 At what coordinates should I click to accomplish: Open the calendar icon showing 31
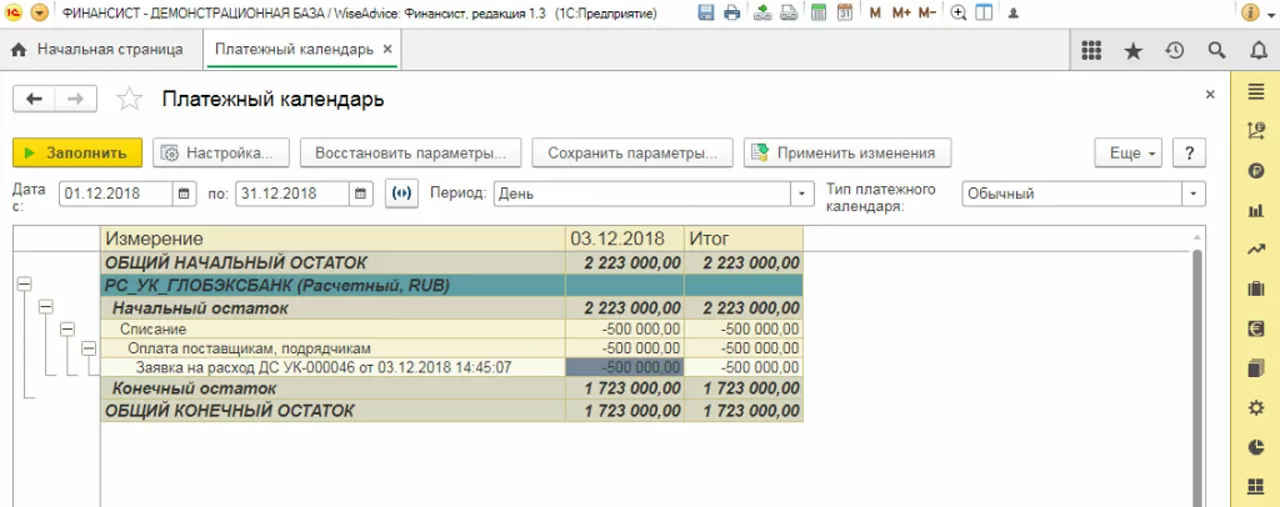(x=844, y=14)
